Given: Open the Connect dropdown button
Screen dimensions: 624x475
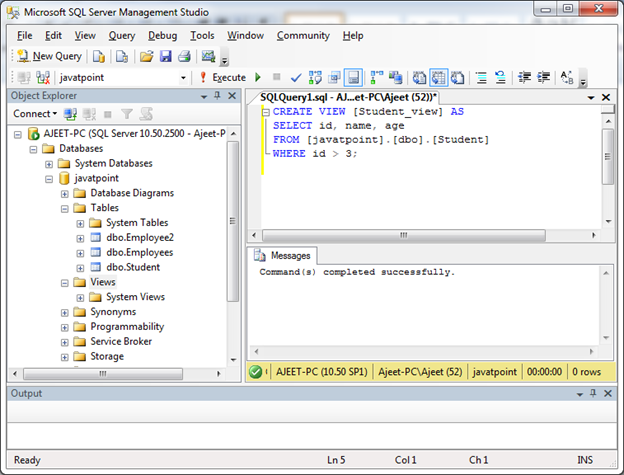Looking at the screenshot, I should (35, 114).
